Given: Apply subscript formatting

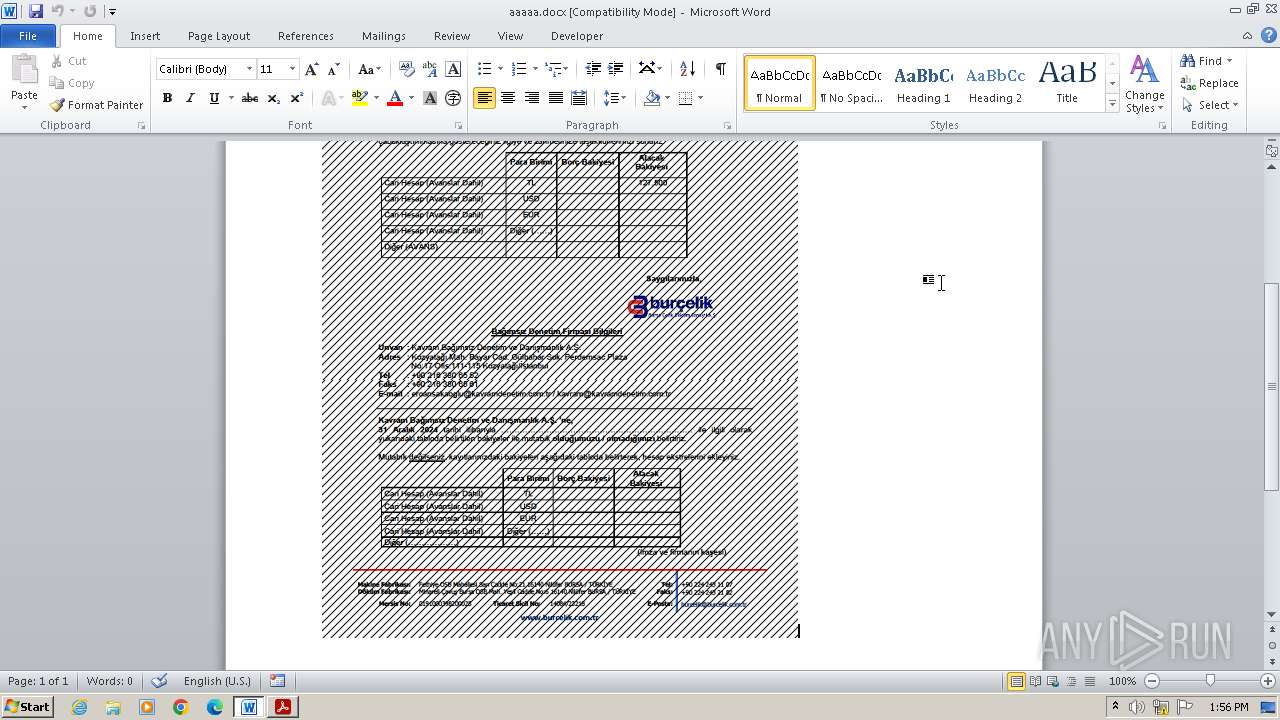Looking at the screenshot, I should tap(274, 98).
